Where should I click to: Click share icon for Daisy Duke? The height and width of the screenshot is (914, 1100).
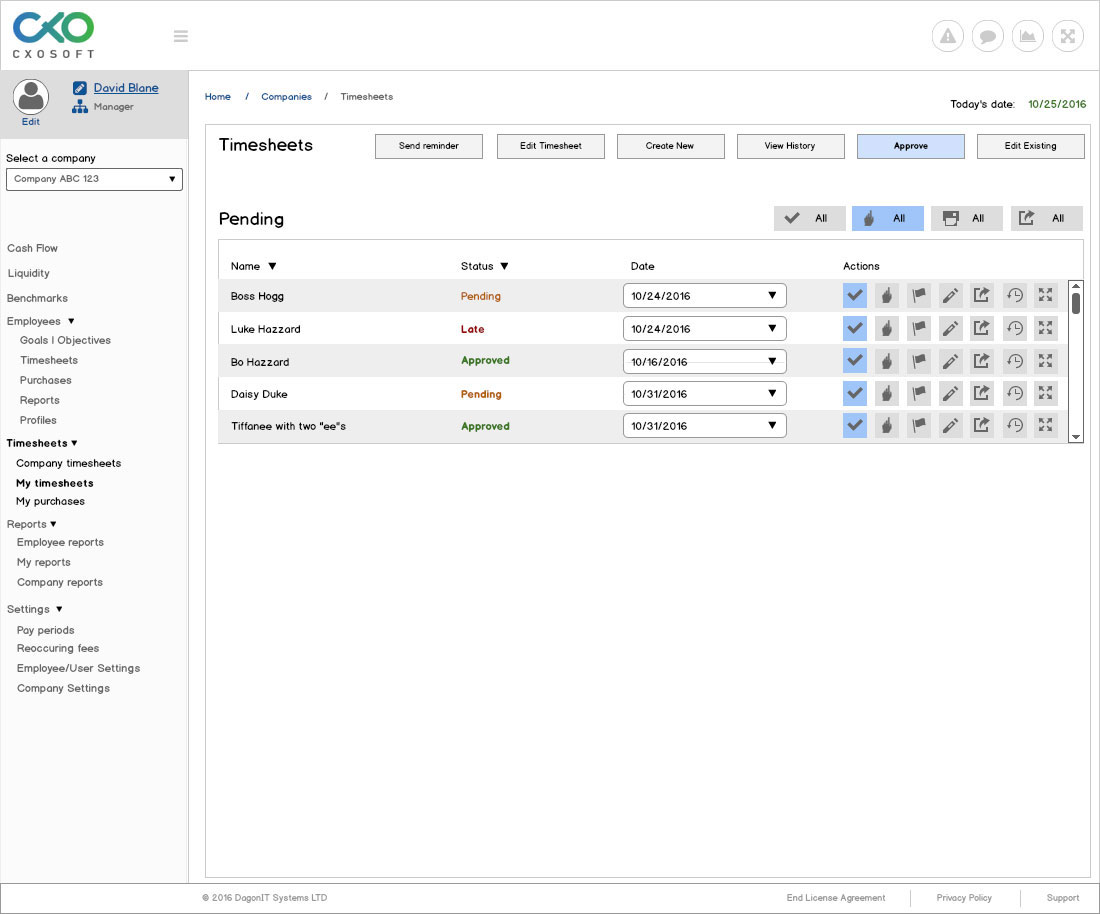click(x=982, y=394)
